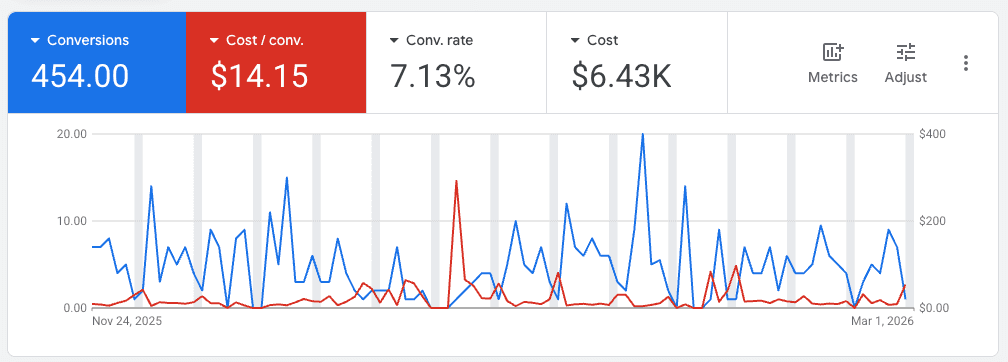The height and width of the screenshot is (362, 1008).
Task: Click the $400 right axis label
Action: (932, 134)
